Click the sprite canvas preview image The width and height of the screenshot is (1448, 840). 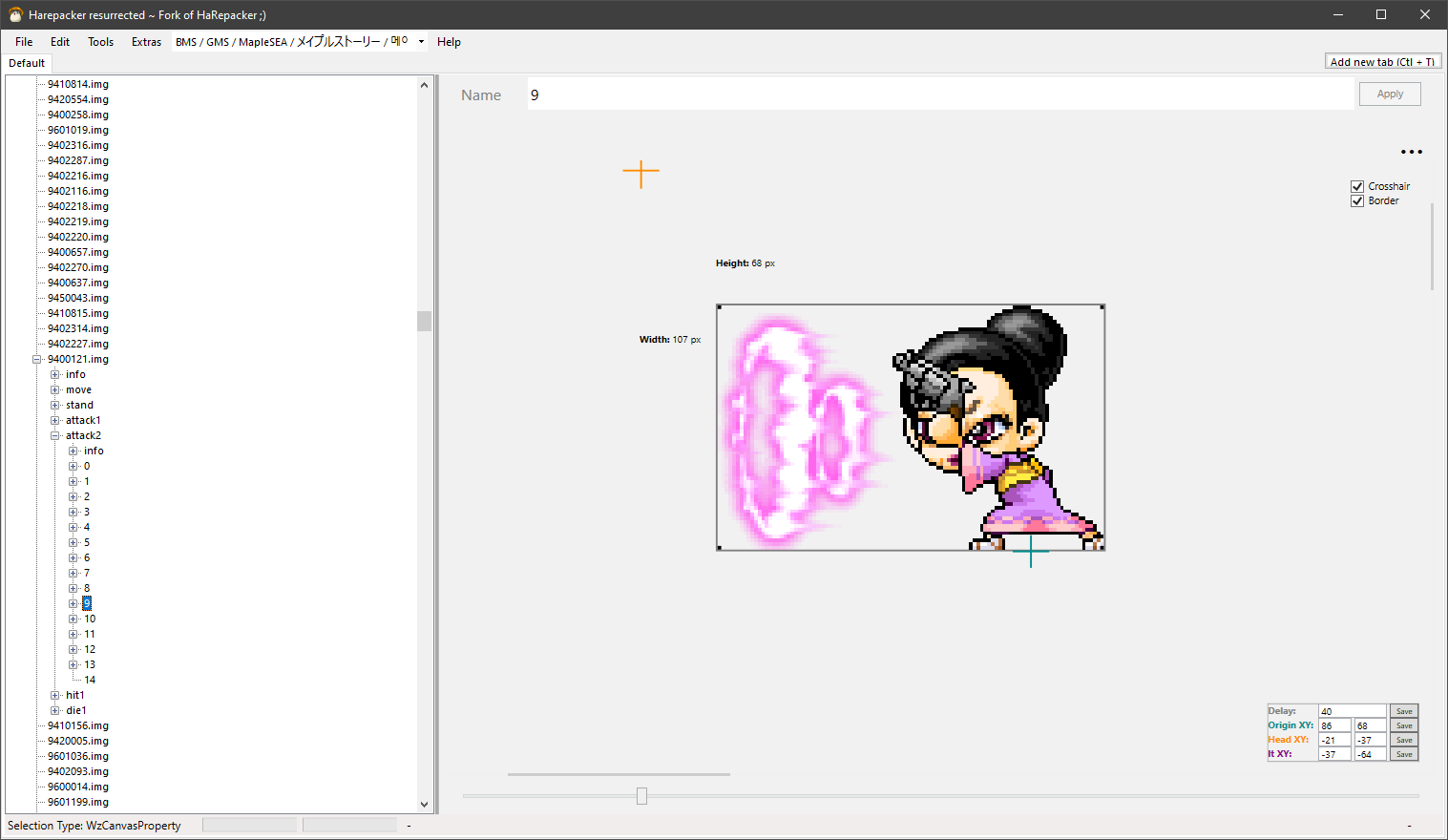910,427
